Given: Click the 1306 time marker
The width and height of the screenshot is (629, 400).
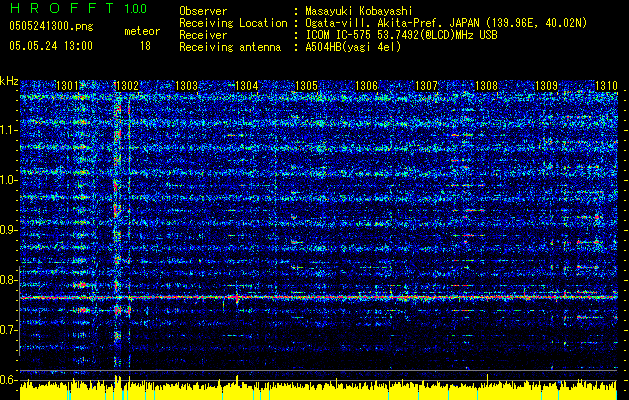Looking at the screenshot, I should 367,86.
